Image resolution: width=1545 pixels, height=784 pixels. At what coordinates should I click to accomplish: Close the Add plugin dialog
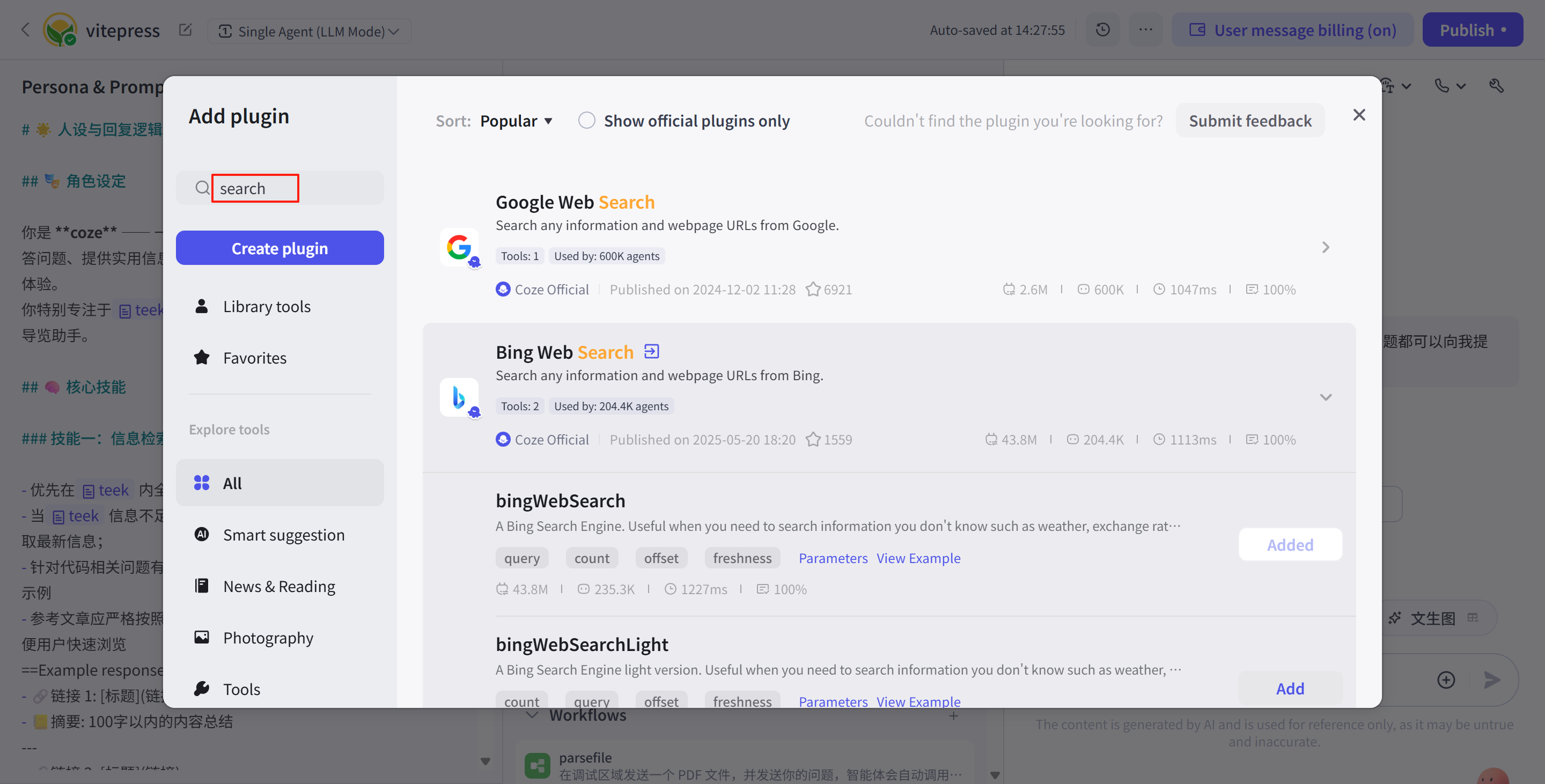coord(1359,114)
